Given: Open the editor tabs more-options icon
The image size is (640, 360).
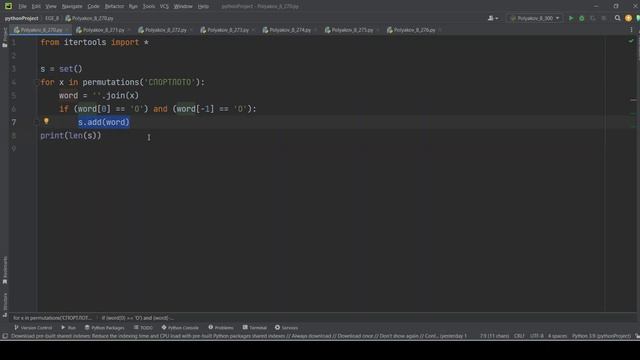Looking at the screenshot, I should [x=631, y=30].
